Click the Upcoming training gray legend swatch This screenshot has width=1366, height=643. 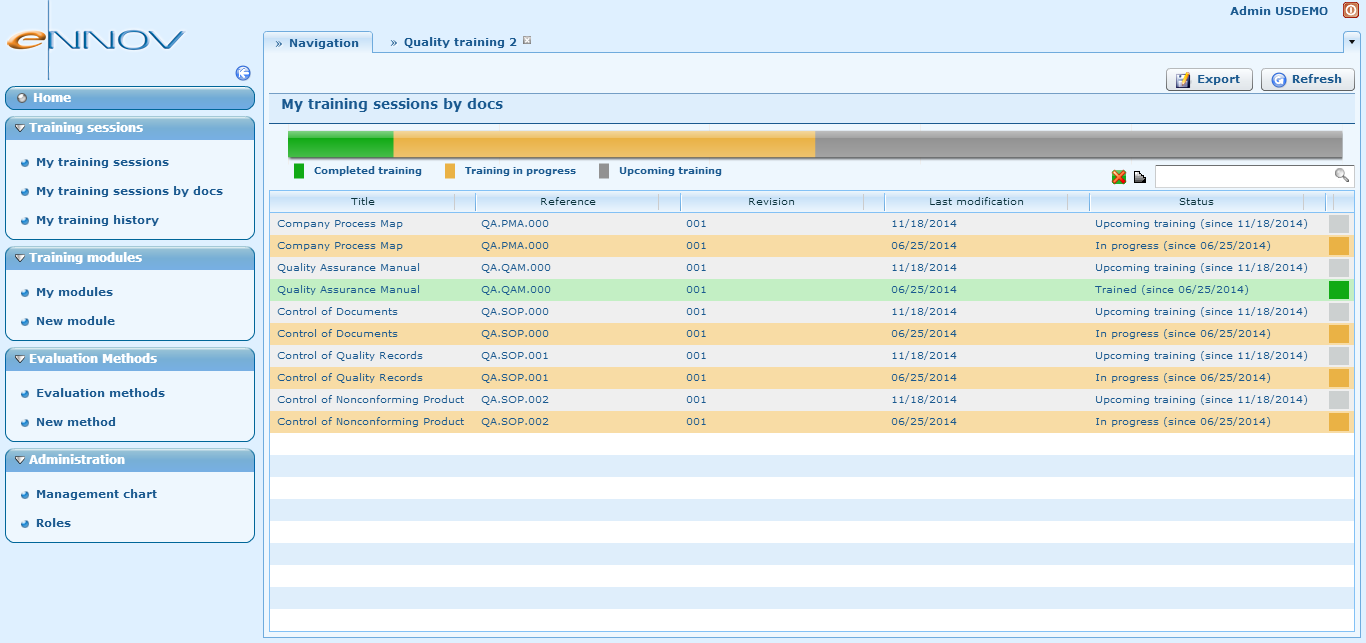[604, 171]
